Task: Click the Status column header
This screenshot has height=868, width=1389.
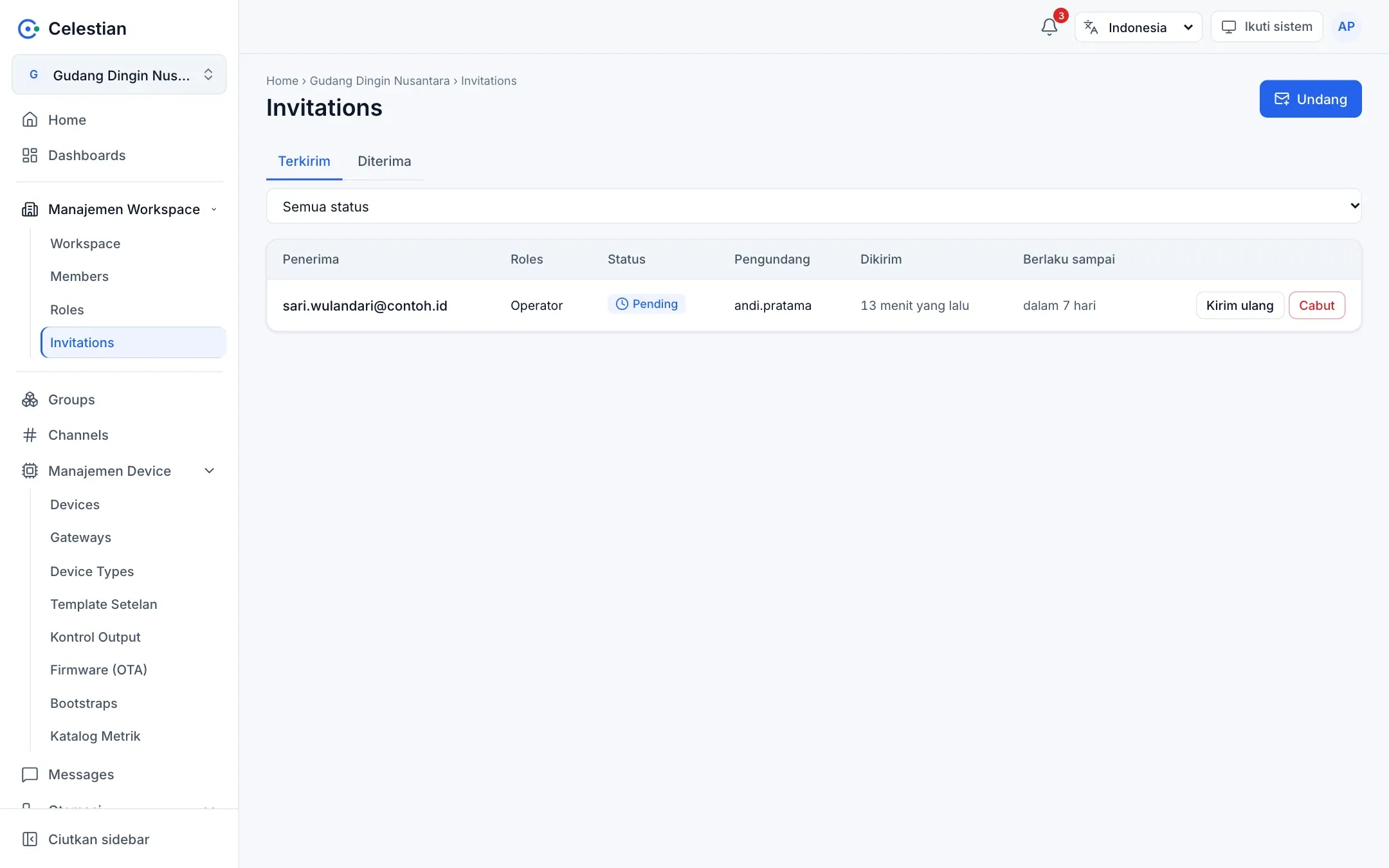Action: pyautogui.click(x=626, y=259)
